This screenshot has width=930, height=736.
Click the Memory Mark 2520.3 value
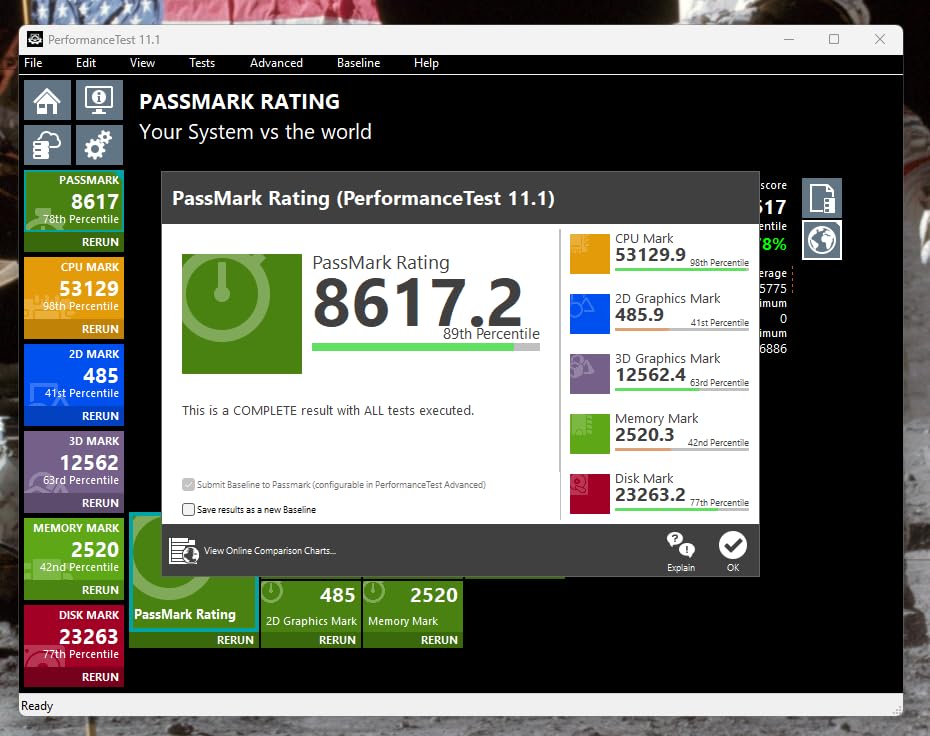tap(644, 435)
